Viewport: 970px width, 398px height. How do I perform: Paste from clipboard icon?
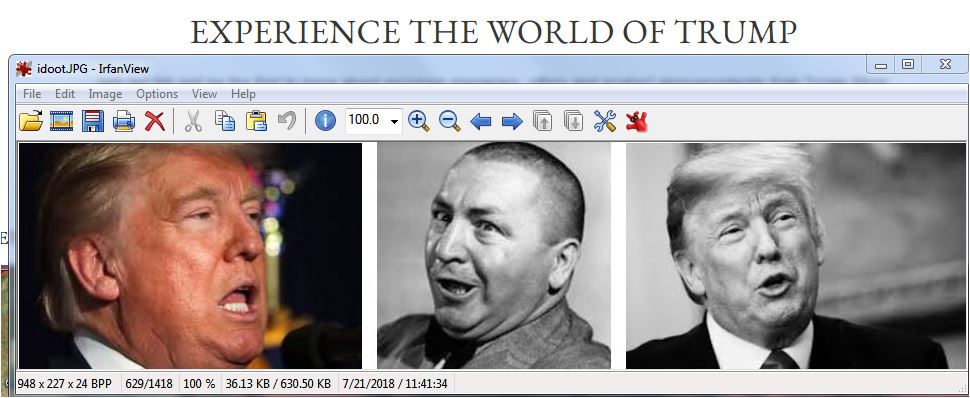click(x=256, y=121)
